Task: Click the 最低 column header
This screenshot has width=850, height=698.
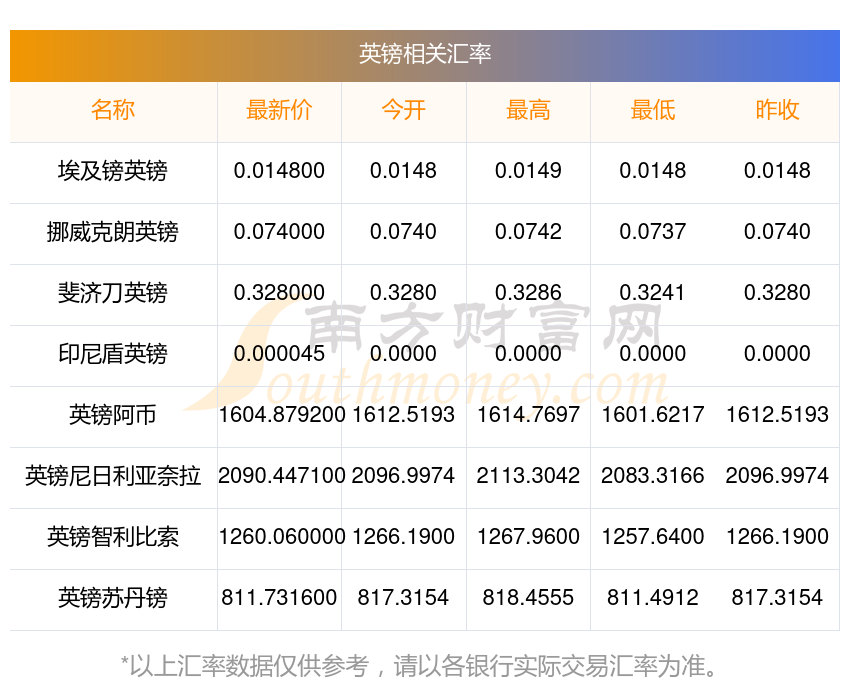Action: [653, 110]
